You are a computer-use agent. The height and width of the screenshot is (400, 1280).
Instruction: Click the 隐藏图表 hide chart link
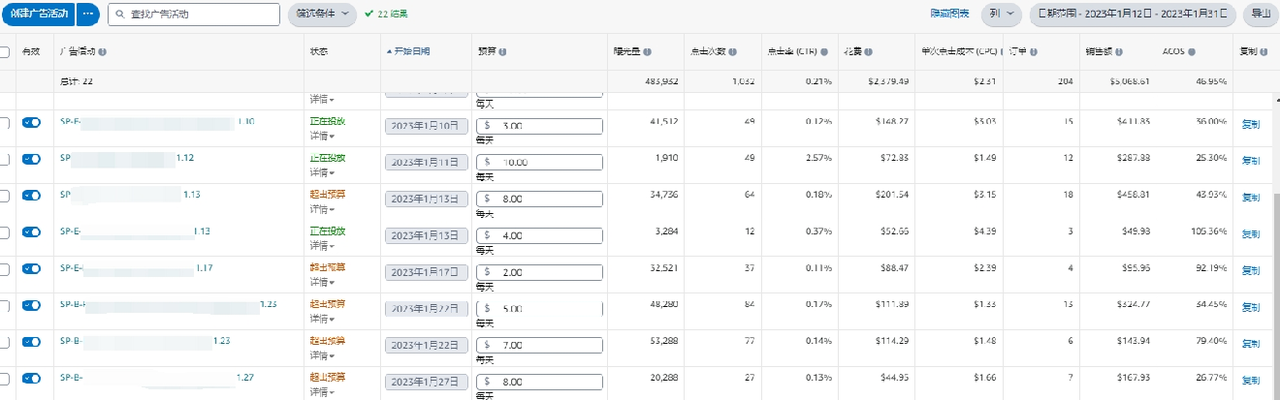[x=949, y=14]
